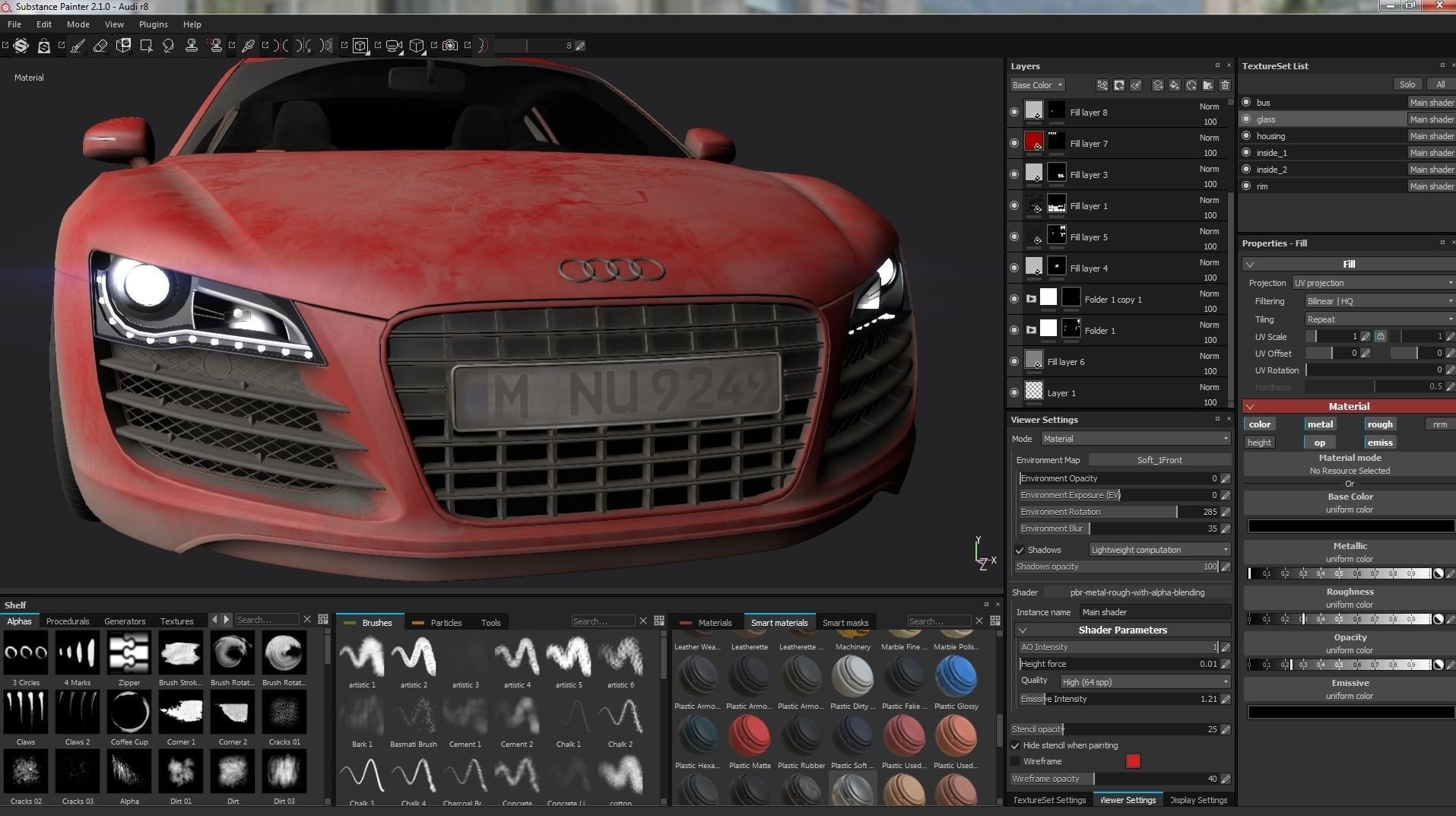Click the Soft_1Front environment map button
The width and height of the screenshot is (1456, 816).
tap(1159, 460)
